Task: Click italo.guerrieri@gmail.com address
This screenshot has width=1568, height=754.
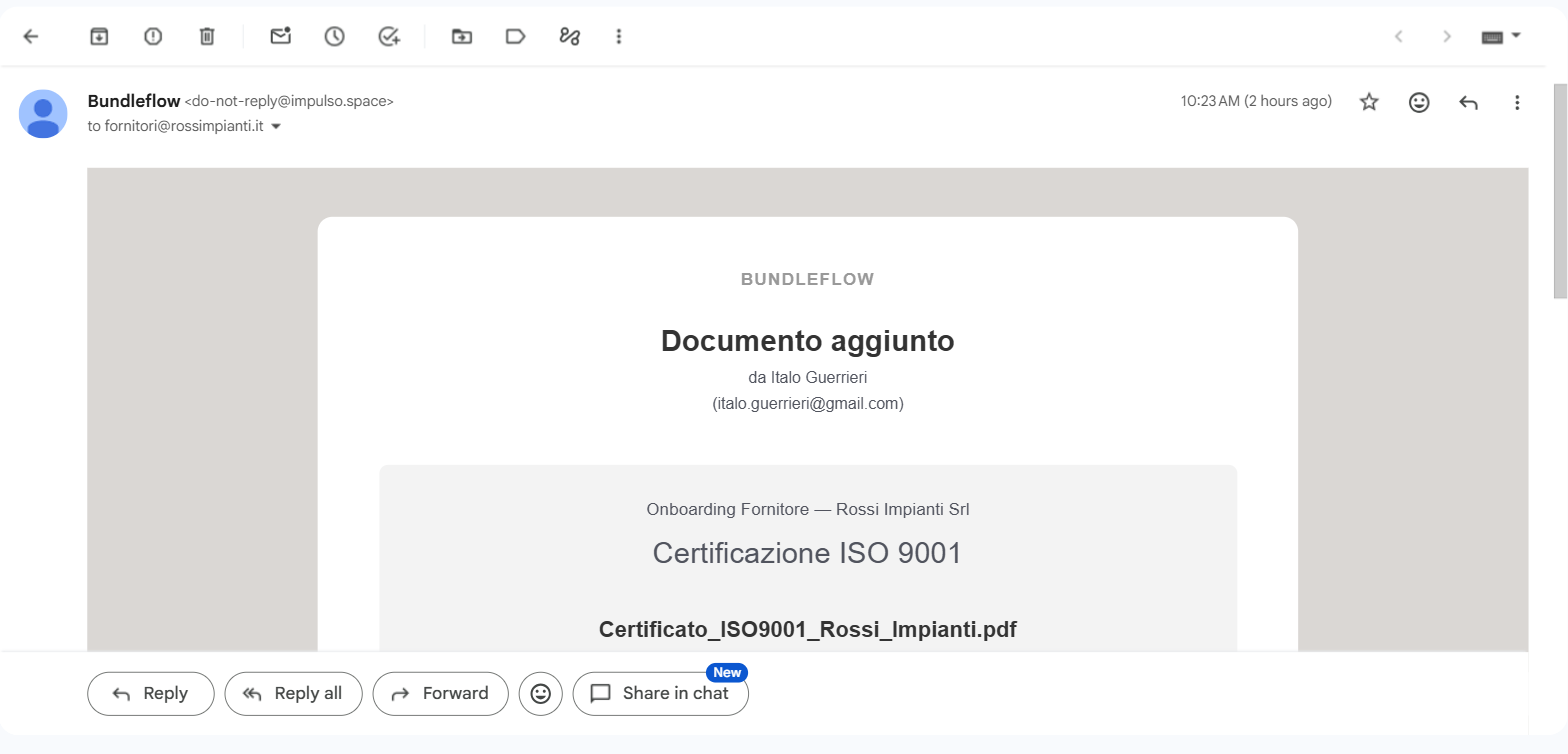Action: click(808, 404)
